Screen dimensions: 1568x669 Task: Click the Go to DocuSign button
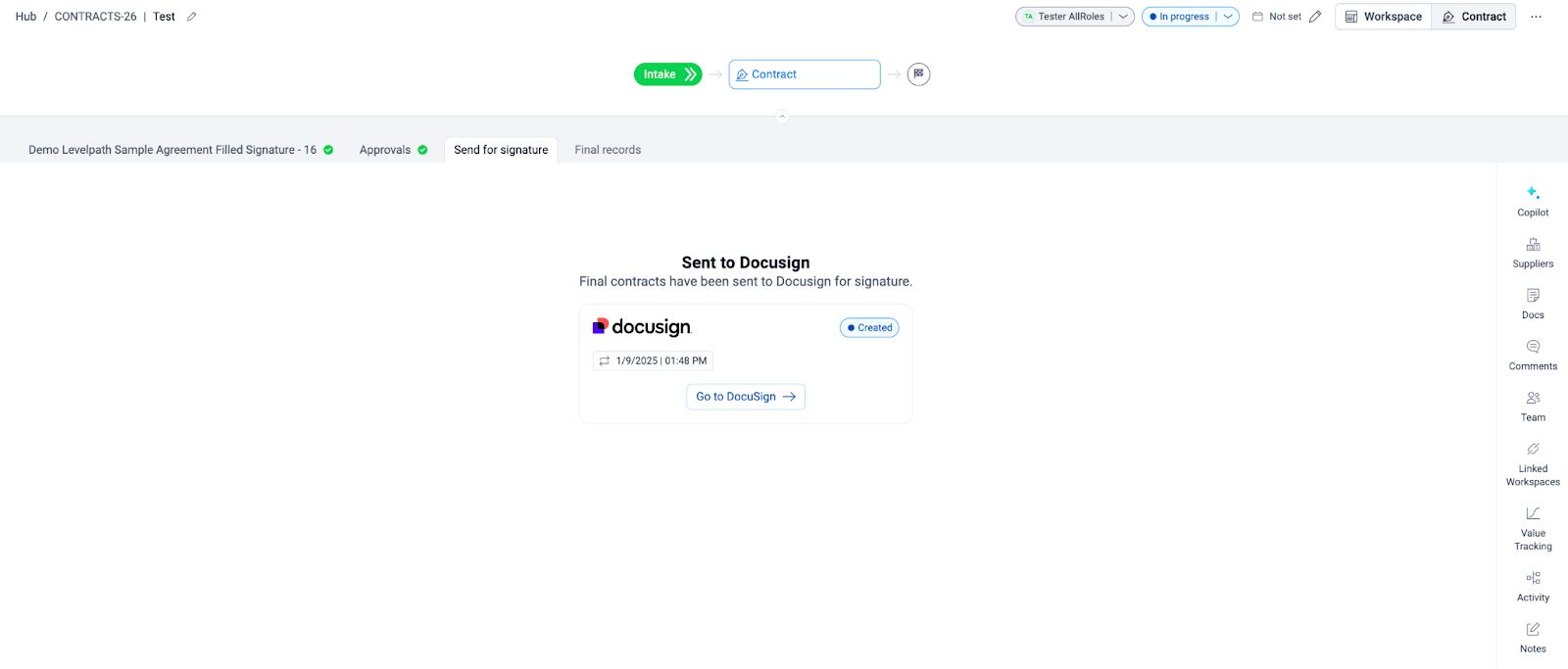[x=746, y=397]
